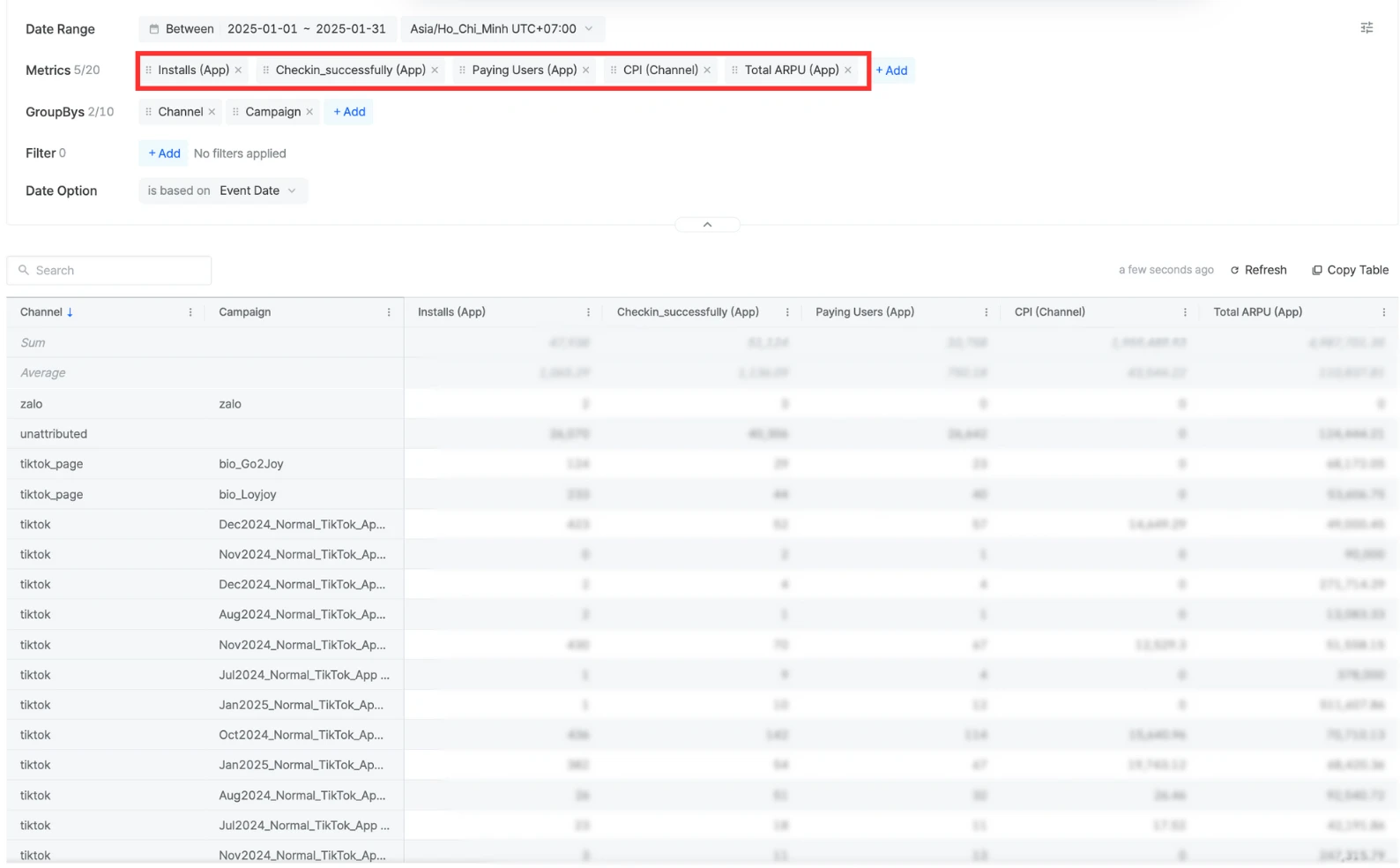Remove the Paying Users (App) metric

pyautogui.click(x=585, y=71)
